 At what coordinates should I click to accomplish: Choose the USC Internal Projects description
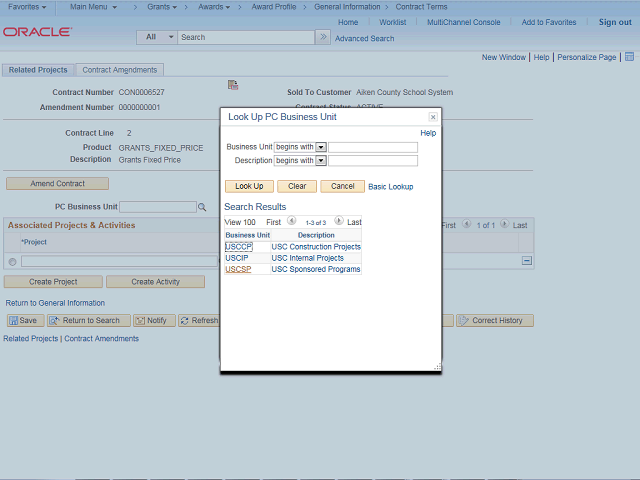[x=307, y=258]
